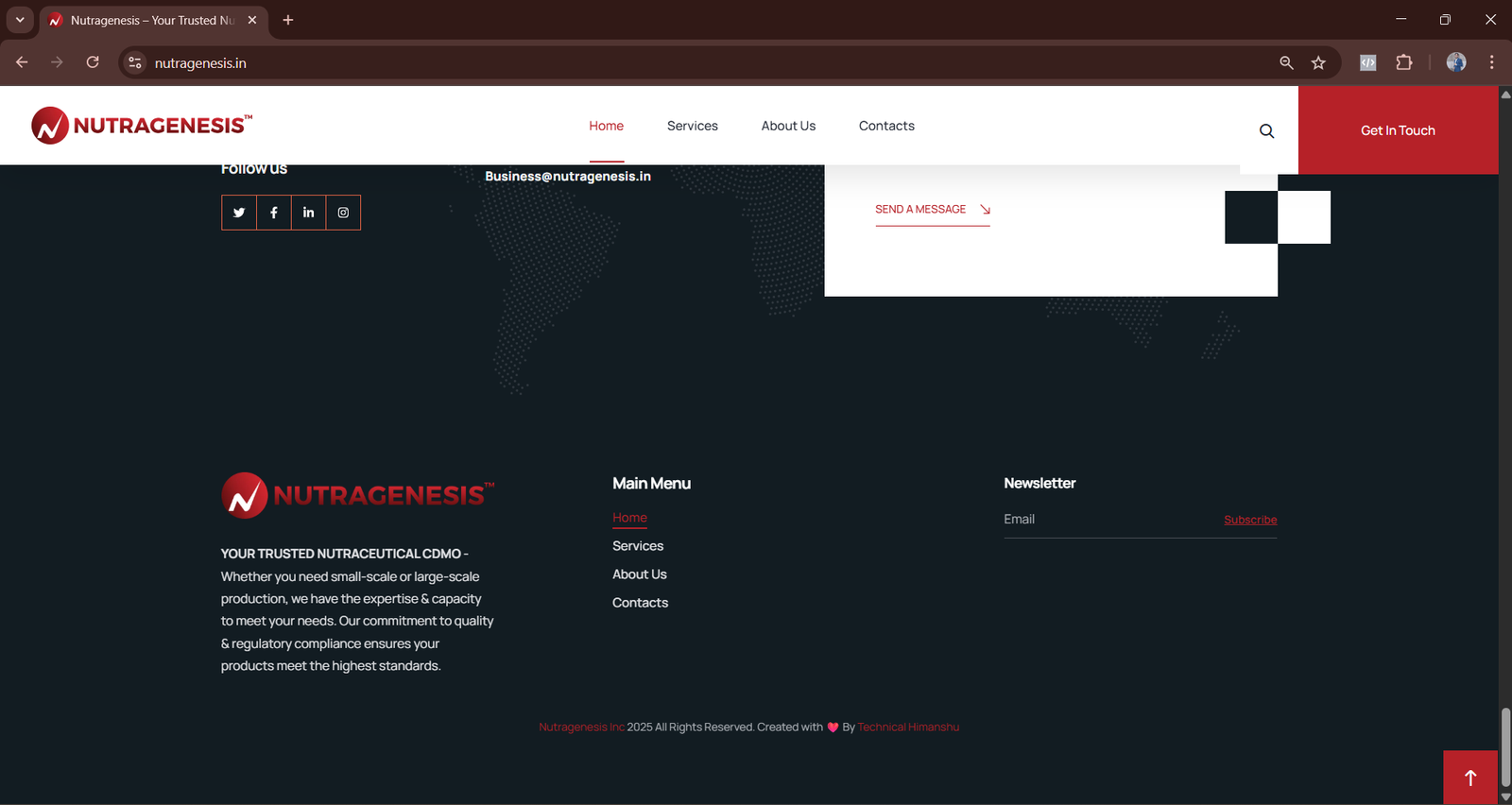Open the Services nav menu item

[692, 126]
